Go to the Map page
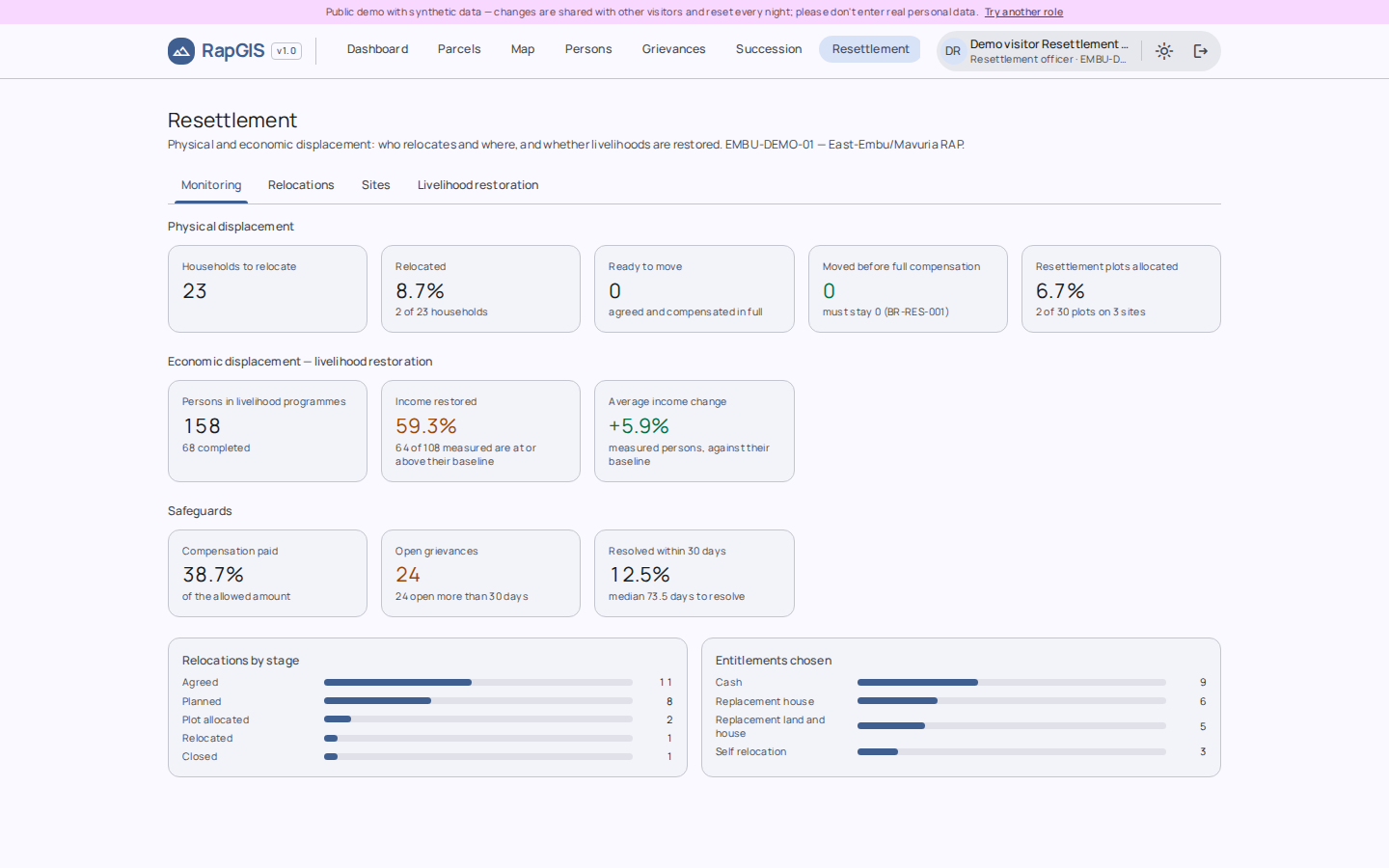 [x=523, y=49]
